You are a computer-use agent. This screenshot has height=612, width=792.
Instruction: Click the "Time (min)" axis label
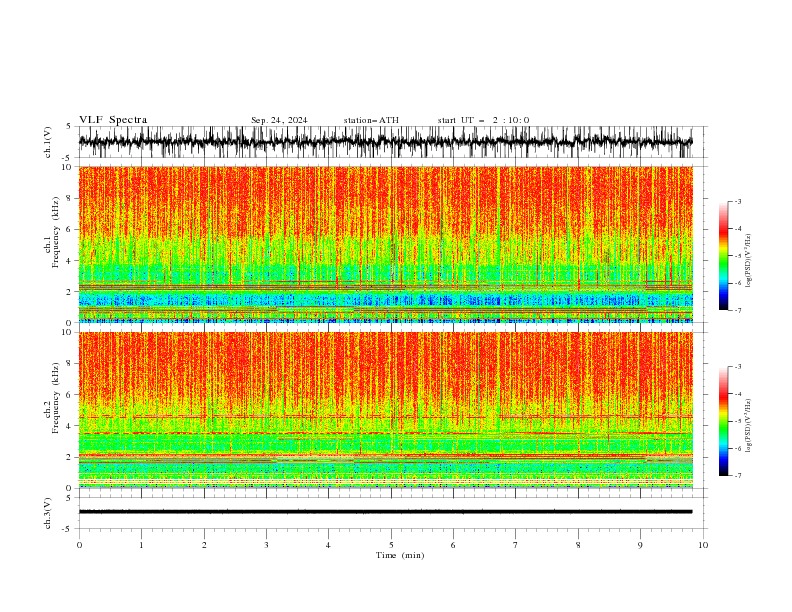tap(400, 555)
